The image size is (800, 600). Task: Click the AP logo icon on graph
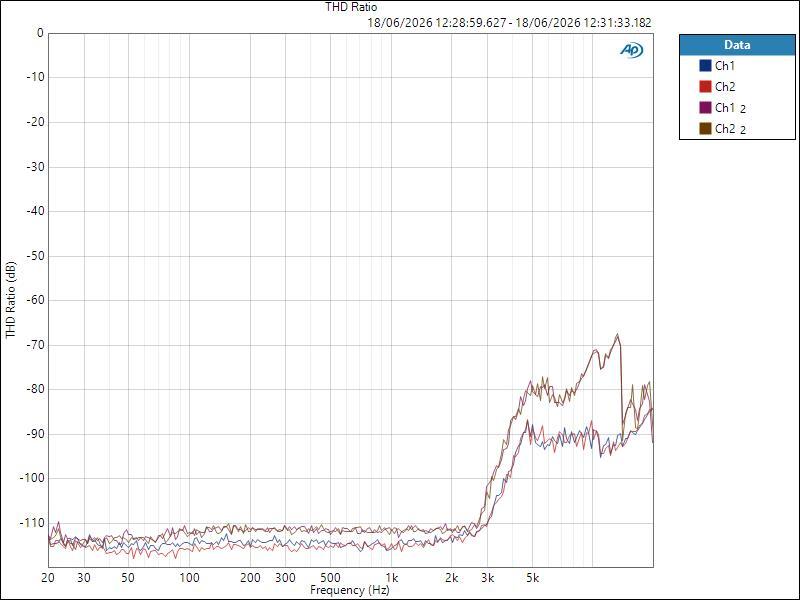click(632, 50)
